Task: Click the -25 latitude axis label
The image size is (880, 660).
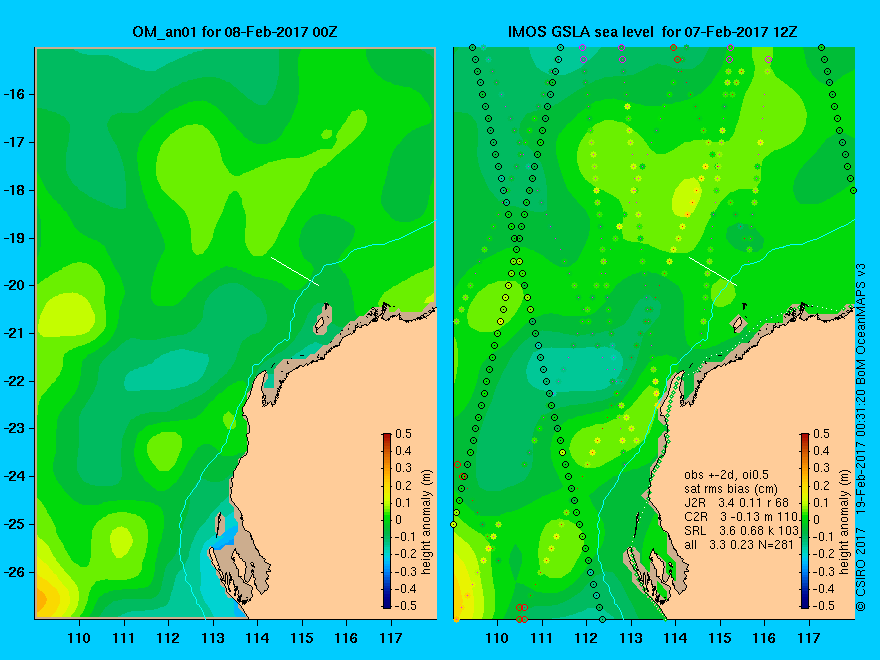Action: [13, 524]
